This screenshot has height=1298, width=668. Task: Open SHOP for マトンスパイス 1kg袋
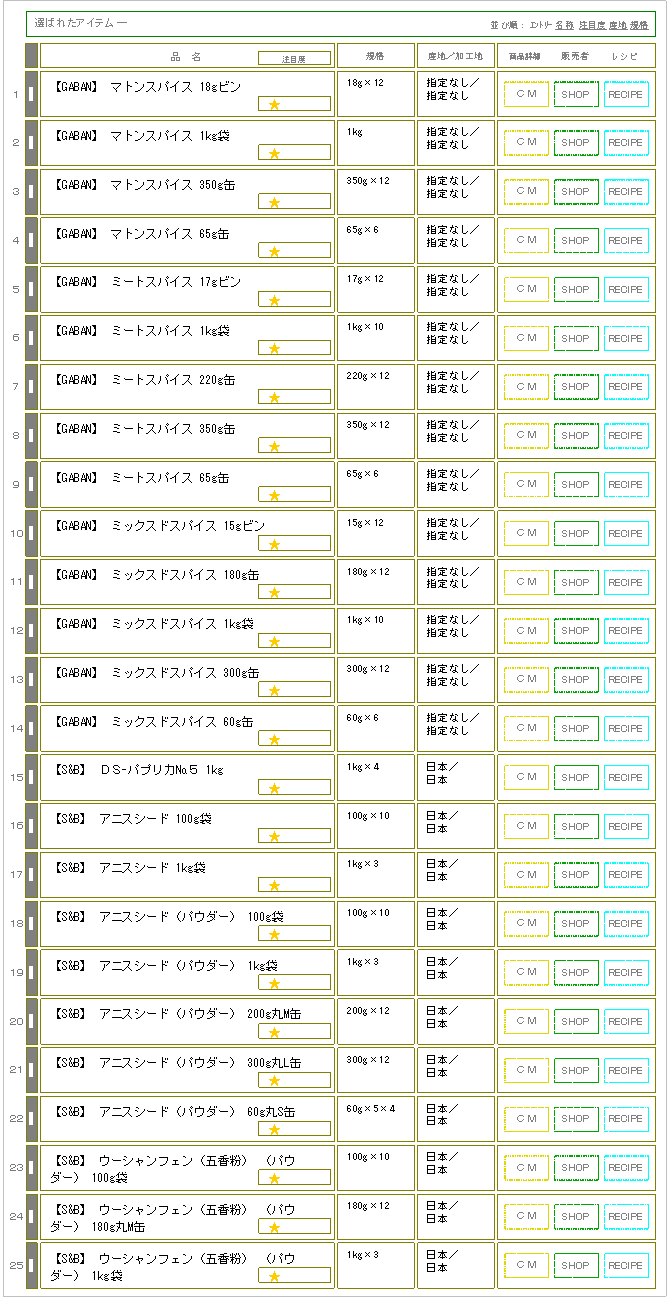pos(576,143)
